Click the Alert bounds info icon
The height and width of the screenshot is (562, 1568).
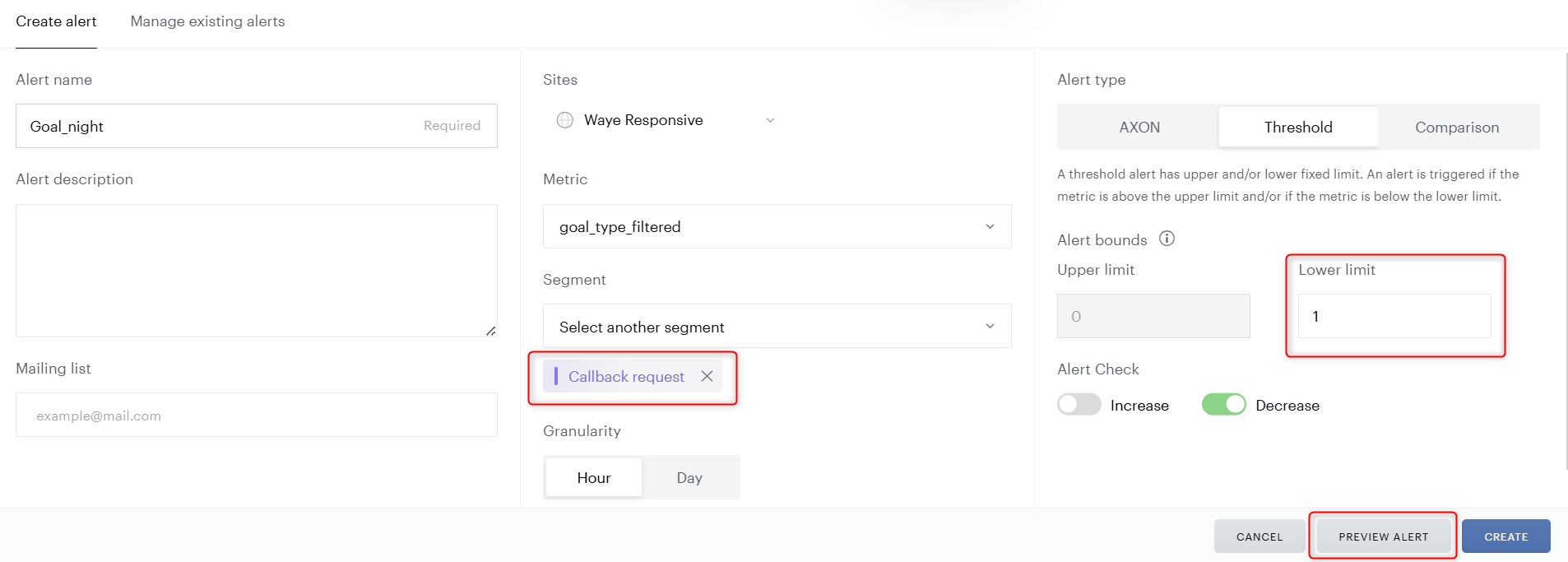pos(1167,239)
